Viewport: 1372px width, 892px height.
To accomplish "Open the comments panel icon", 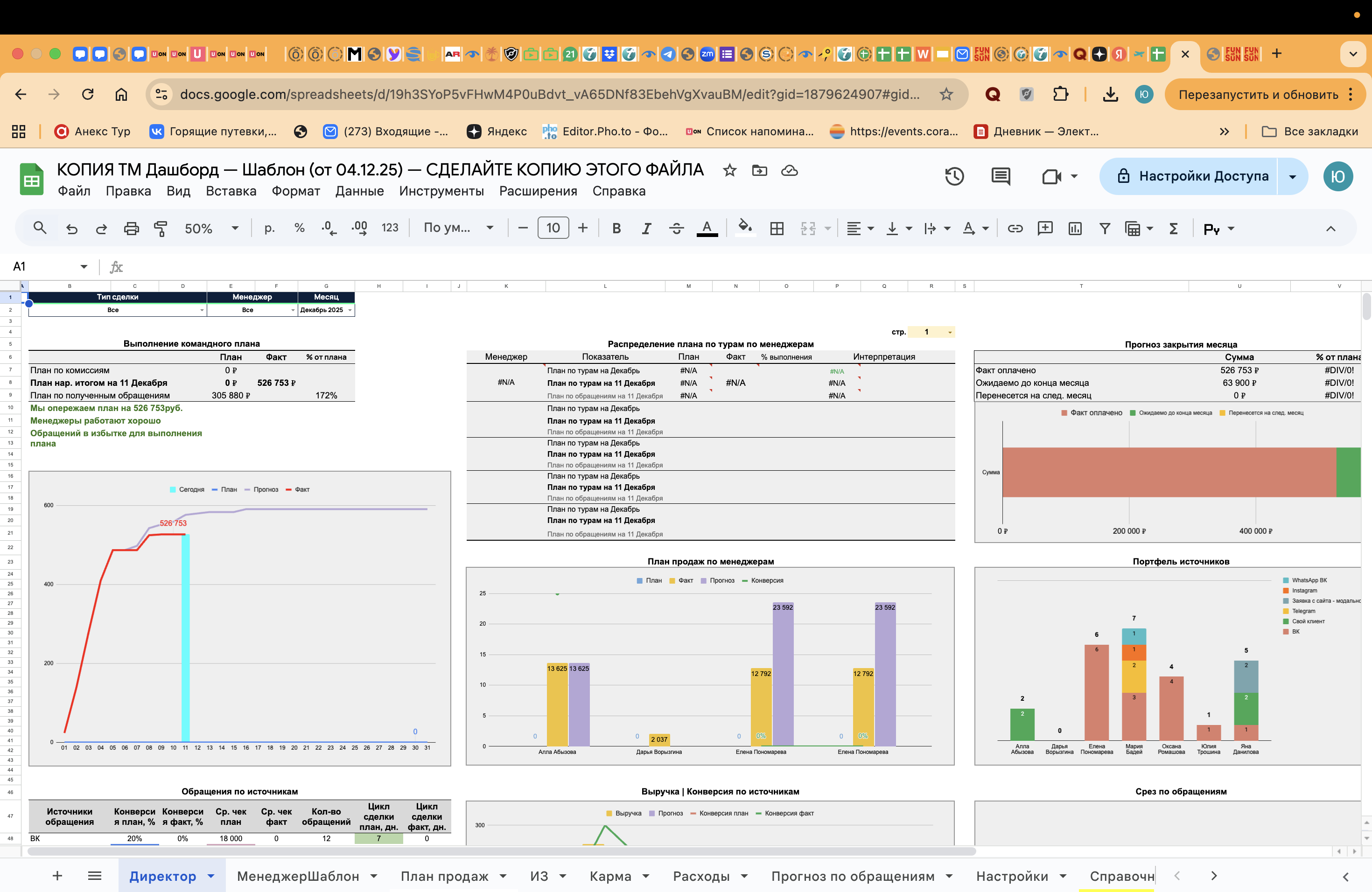I will click(x=1000, y=176).
